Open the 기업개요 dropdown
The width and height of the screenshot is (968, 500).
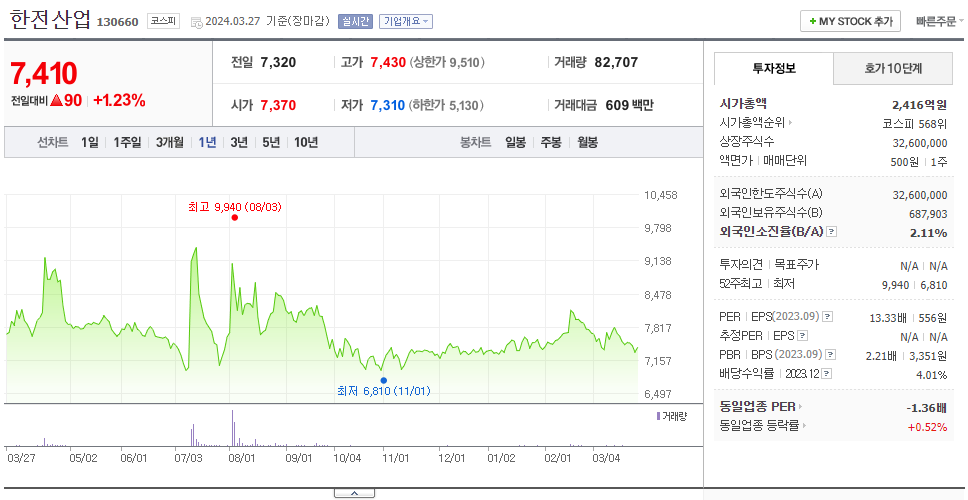click(x=406, y=21)
